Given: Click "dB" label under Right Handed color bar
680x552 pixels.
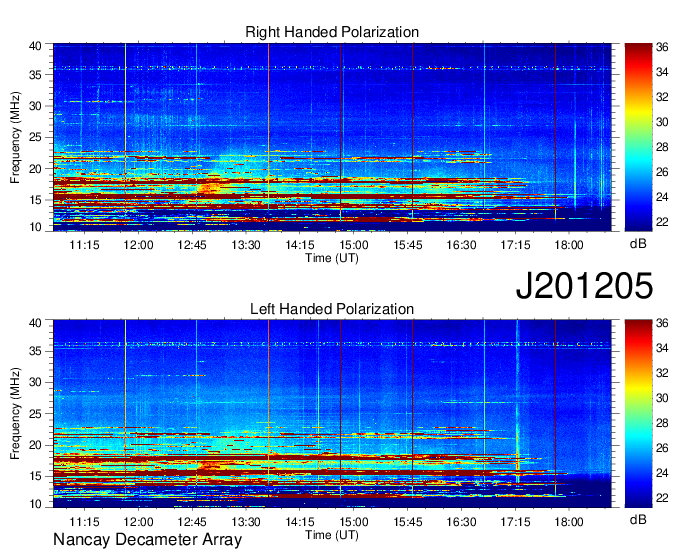Looking at the screenshot, I should (x=638, y=244).
